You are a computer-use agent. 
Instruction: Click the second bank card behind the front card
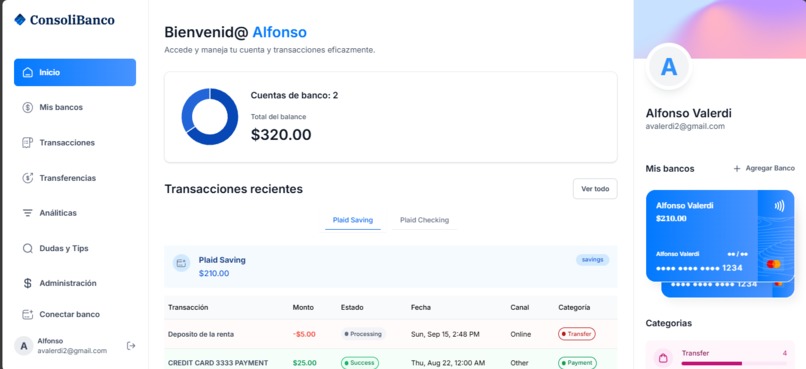727,289
